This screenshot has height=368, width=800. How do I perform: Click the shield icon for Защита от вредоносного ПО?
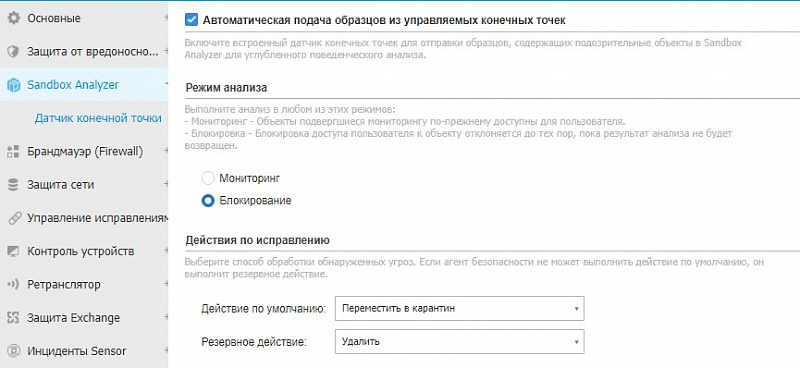coord(13,51)
